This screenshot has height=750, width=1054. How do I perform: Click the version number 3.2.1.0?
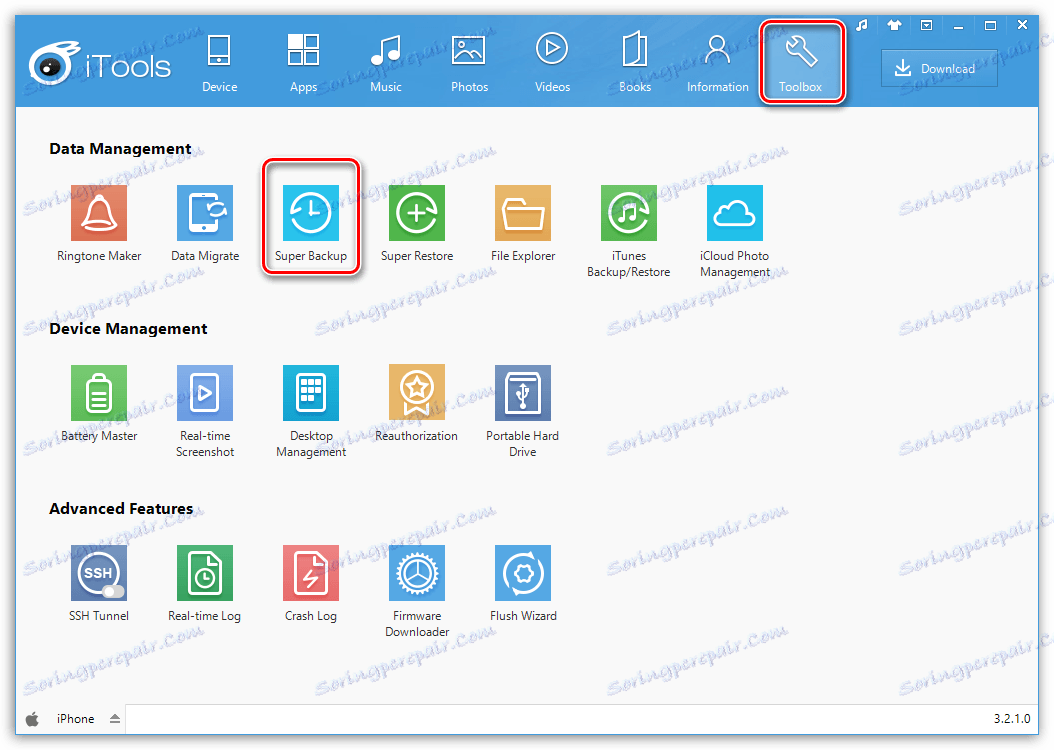1012,719
